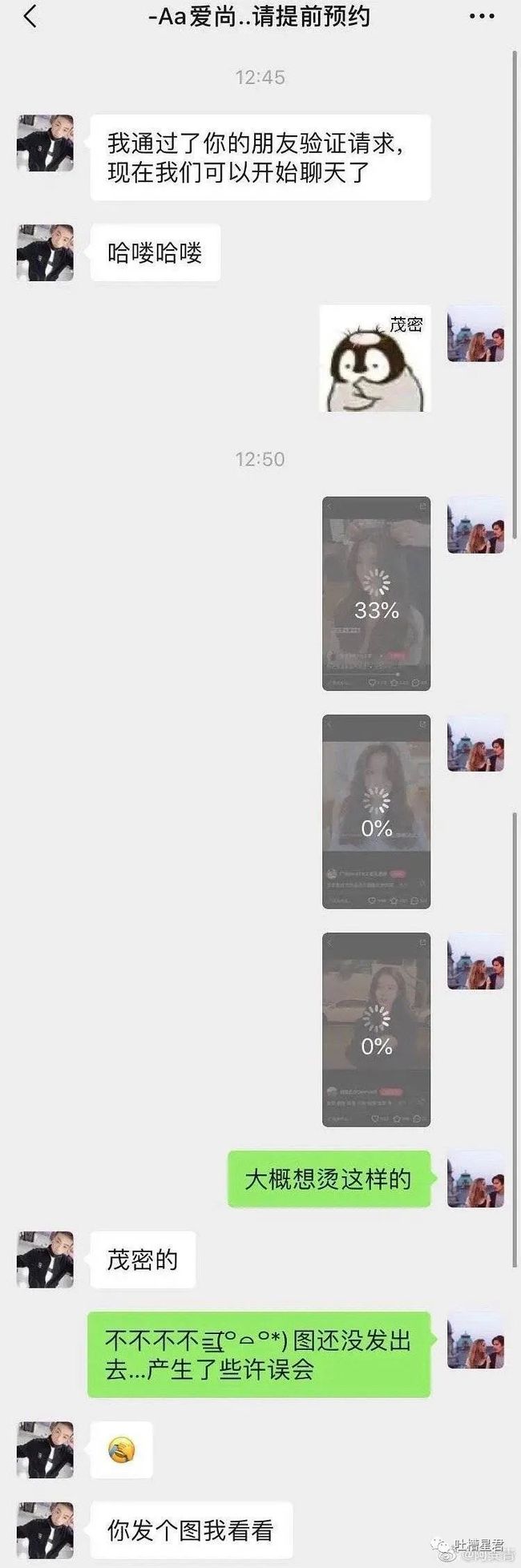521x1568 pixels.
Task: Tap the chat title -Aa爱尚..请提前预约
Action: (x=260, y=17)
